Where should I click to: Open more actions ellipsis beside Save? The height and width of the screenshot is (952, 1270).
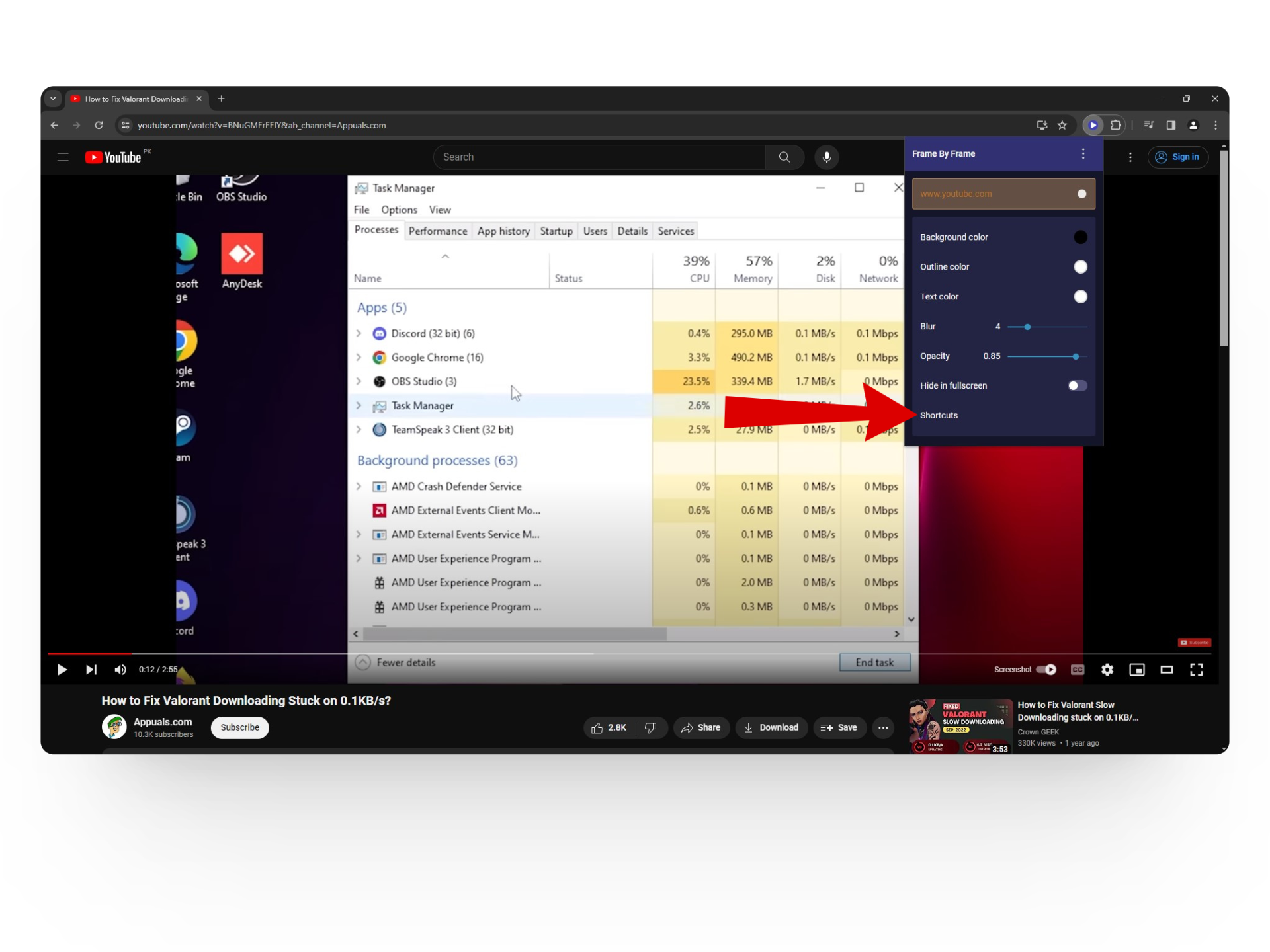(x=883, y=727)
